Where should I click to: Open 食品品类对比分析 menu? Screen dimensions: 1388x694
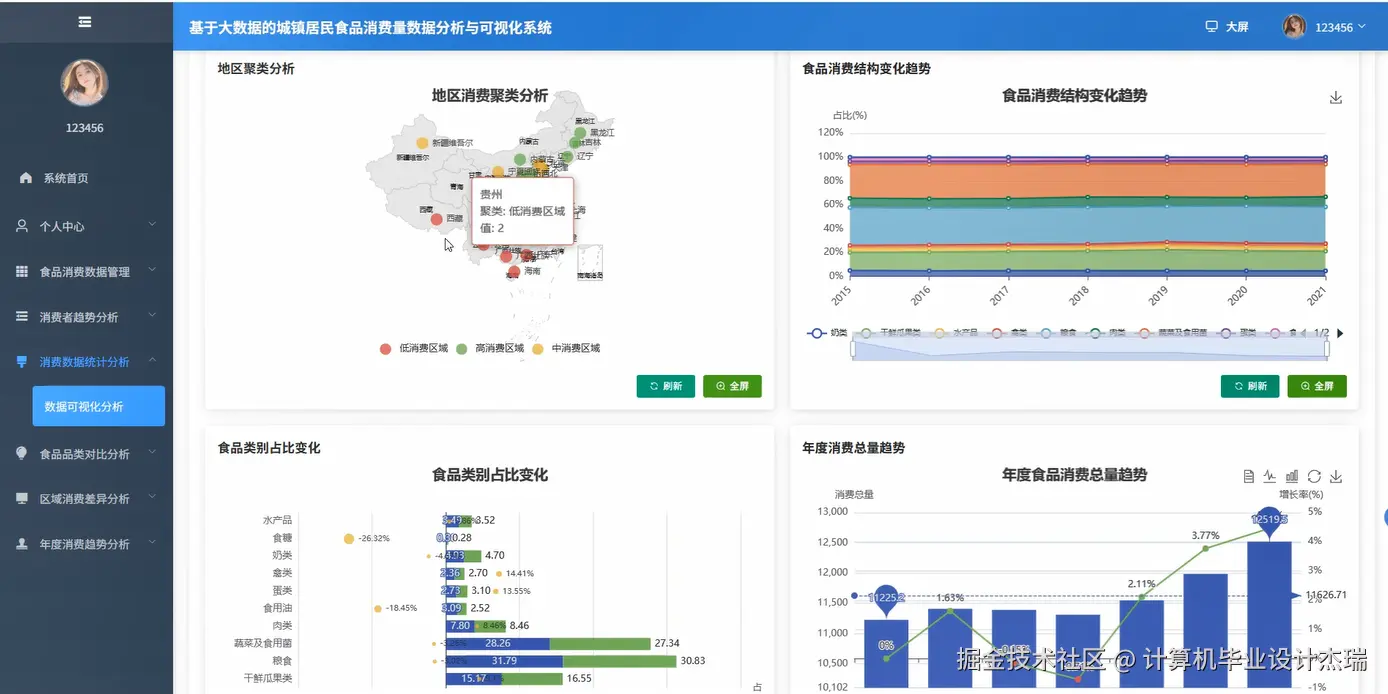pos(86,453)
